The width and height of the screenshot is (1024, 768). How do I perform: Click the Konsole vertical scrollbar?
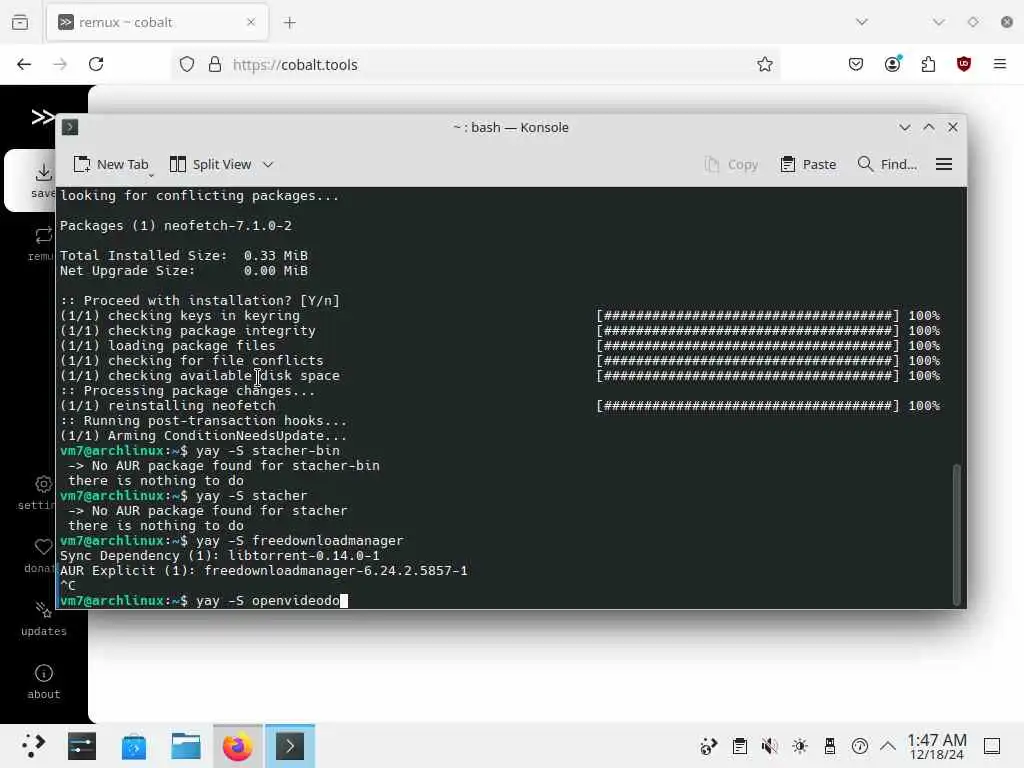[x=957, y=534]
